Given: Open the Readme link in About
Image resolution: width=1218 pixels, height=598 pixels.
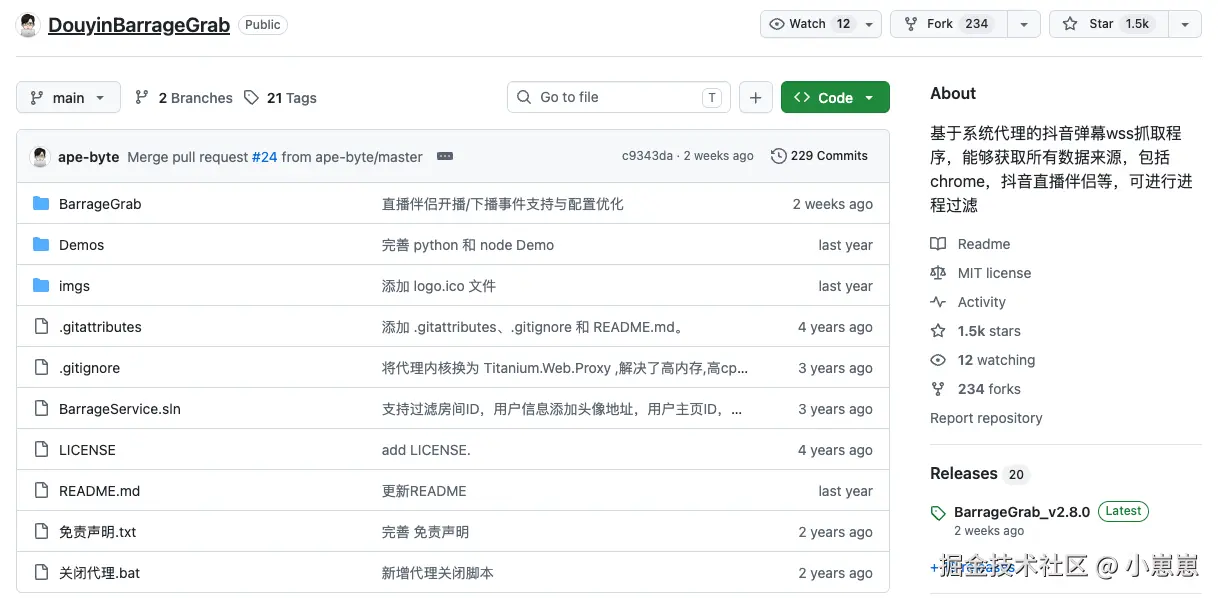Looking at the screenshot, I should tap(970, 243).
